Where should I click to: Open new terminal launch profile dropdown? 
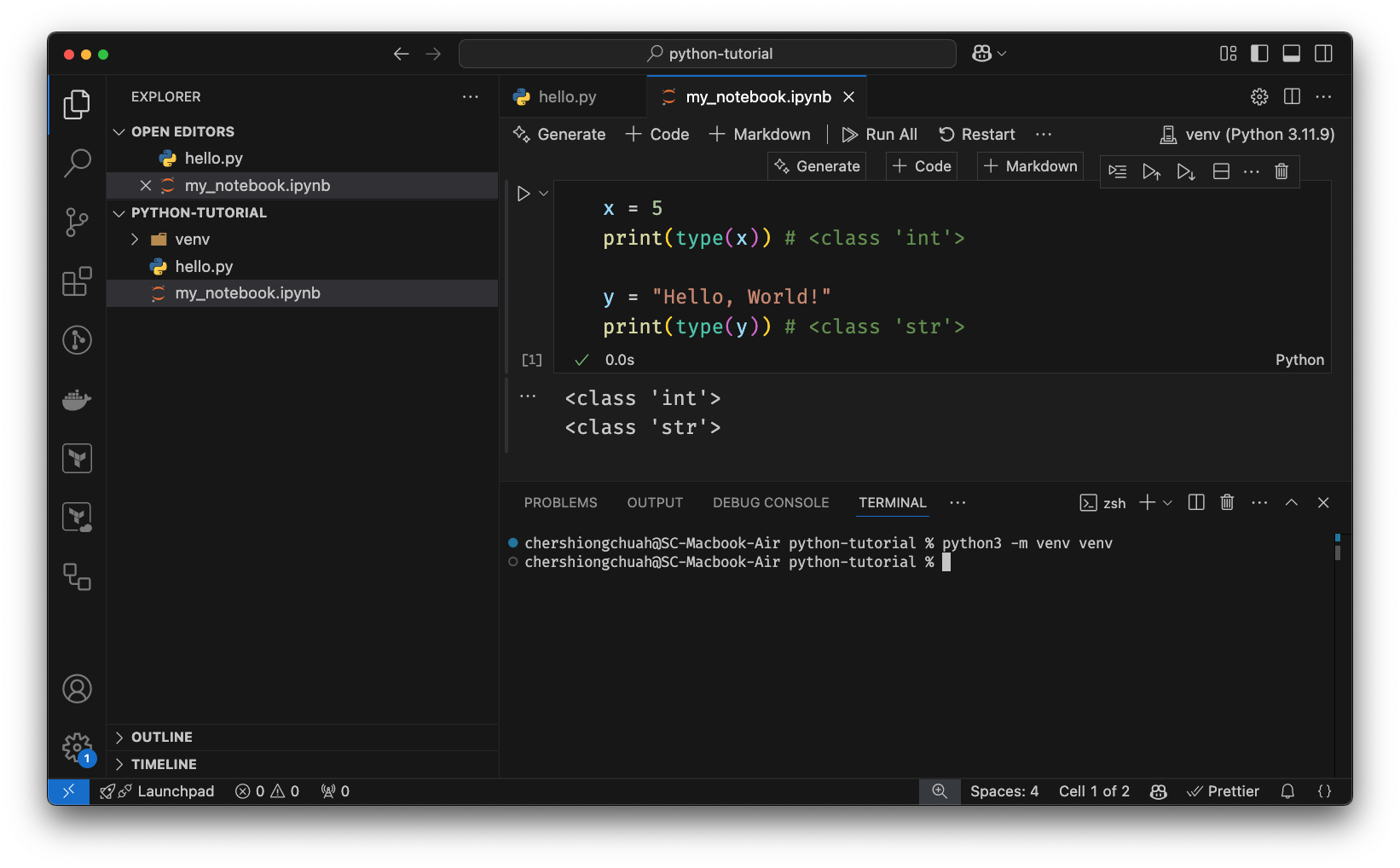pos(1167,503)
